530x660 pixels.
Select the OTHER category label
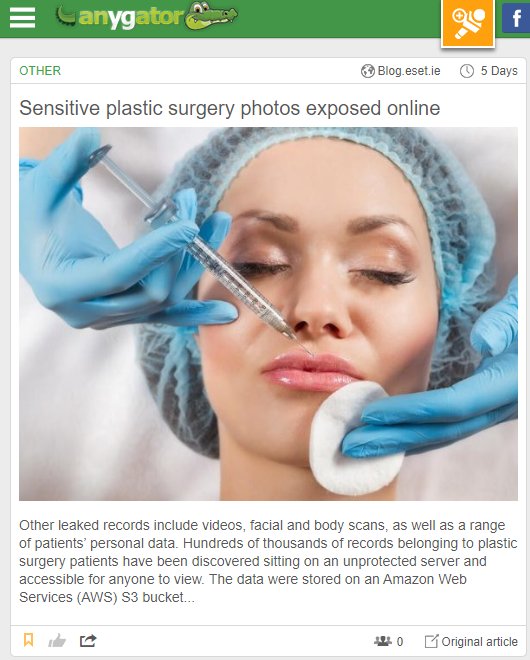(40, 70)
